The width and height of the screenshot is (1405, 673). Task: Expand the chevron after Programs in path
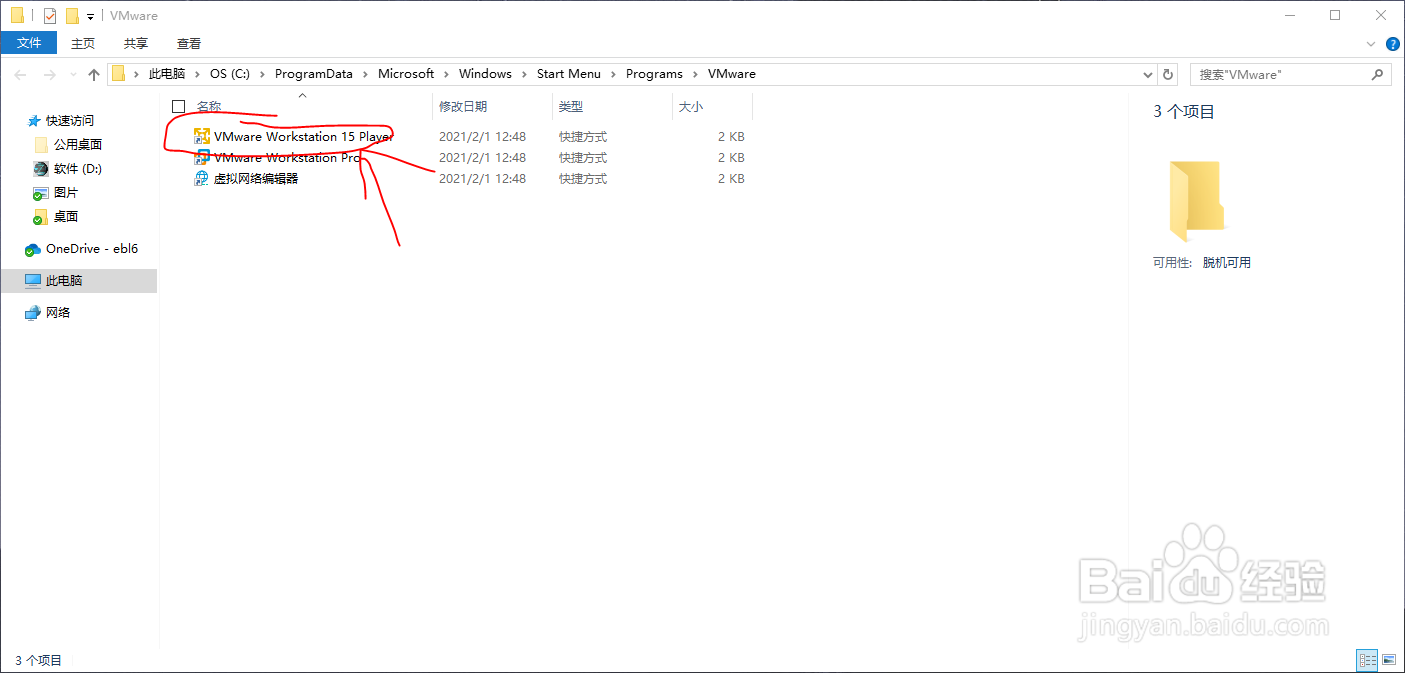(x=695, y=74)
